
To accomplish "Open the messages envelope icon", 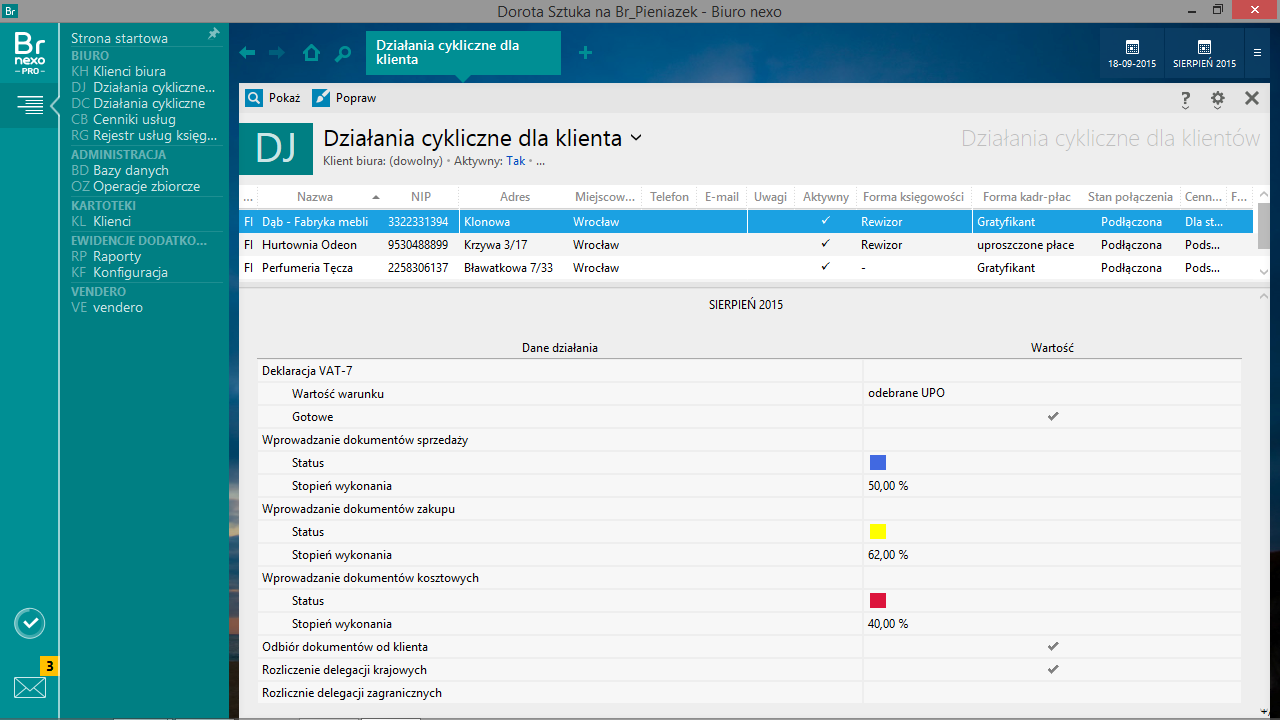I will coord(30,687).
